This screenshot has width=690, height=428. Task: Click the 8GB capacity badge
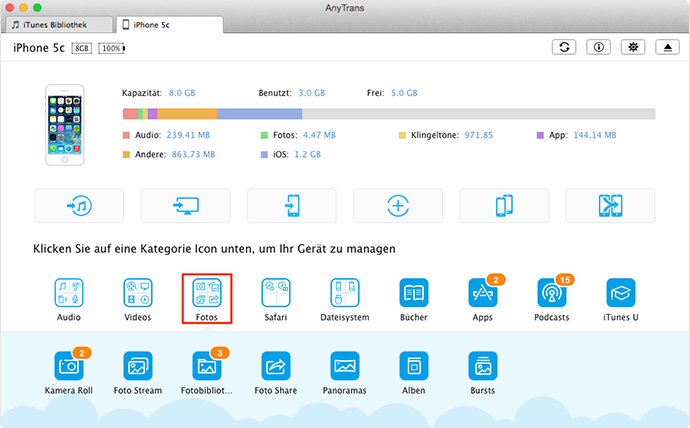[82, 48]
